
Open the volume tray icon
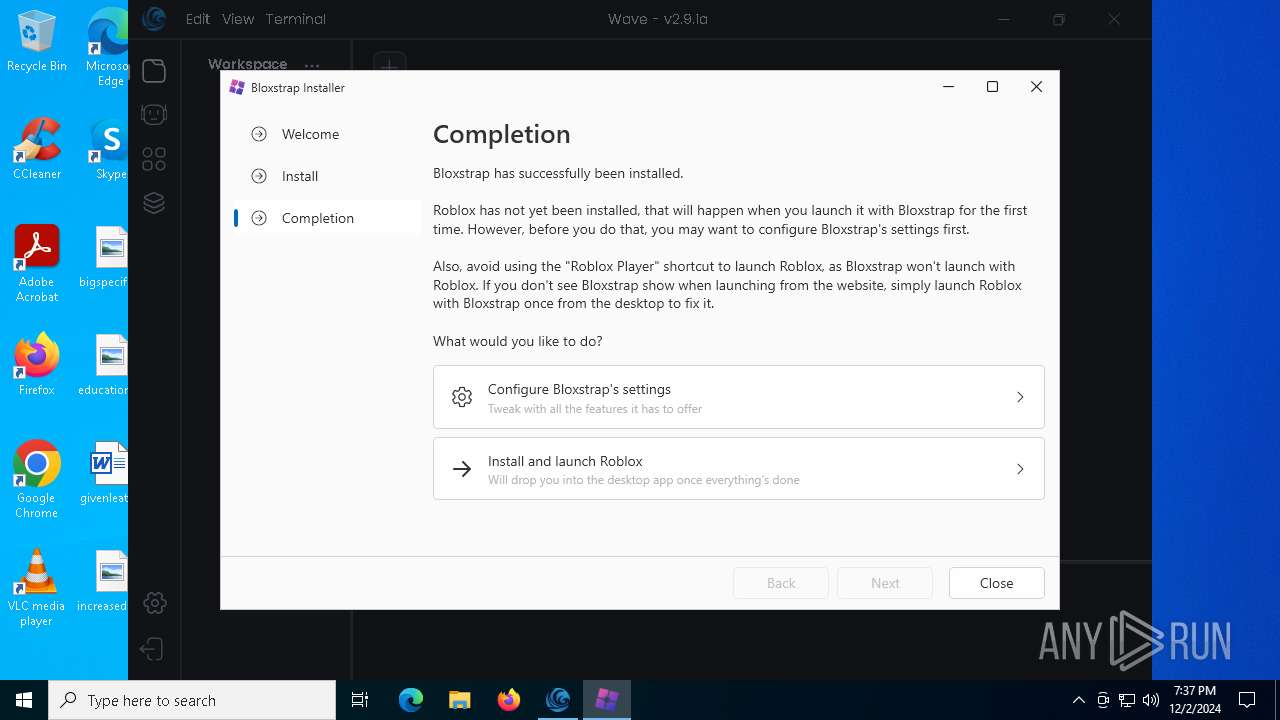click(x=1150, y=700)
